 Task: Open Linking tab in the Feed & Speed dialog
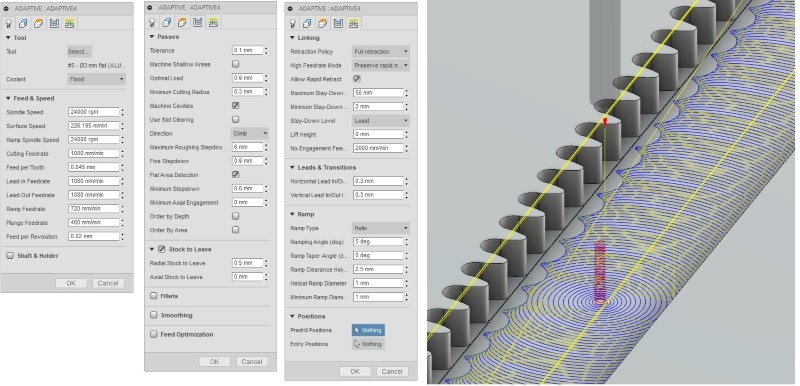coord(70,23)
